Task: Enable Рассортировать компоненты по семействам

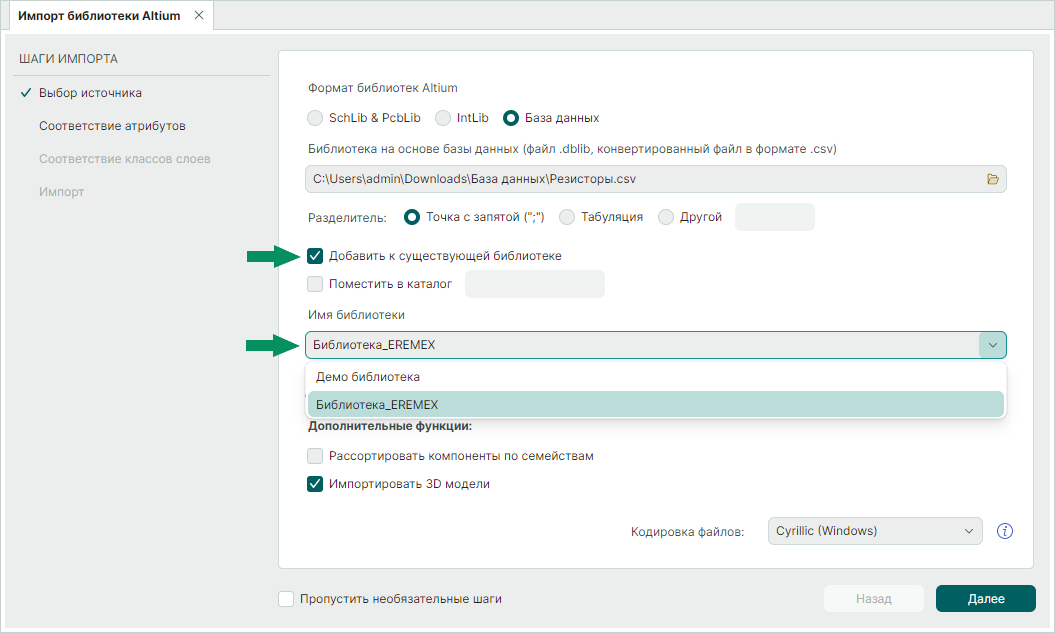Action: 316,456
